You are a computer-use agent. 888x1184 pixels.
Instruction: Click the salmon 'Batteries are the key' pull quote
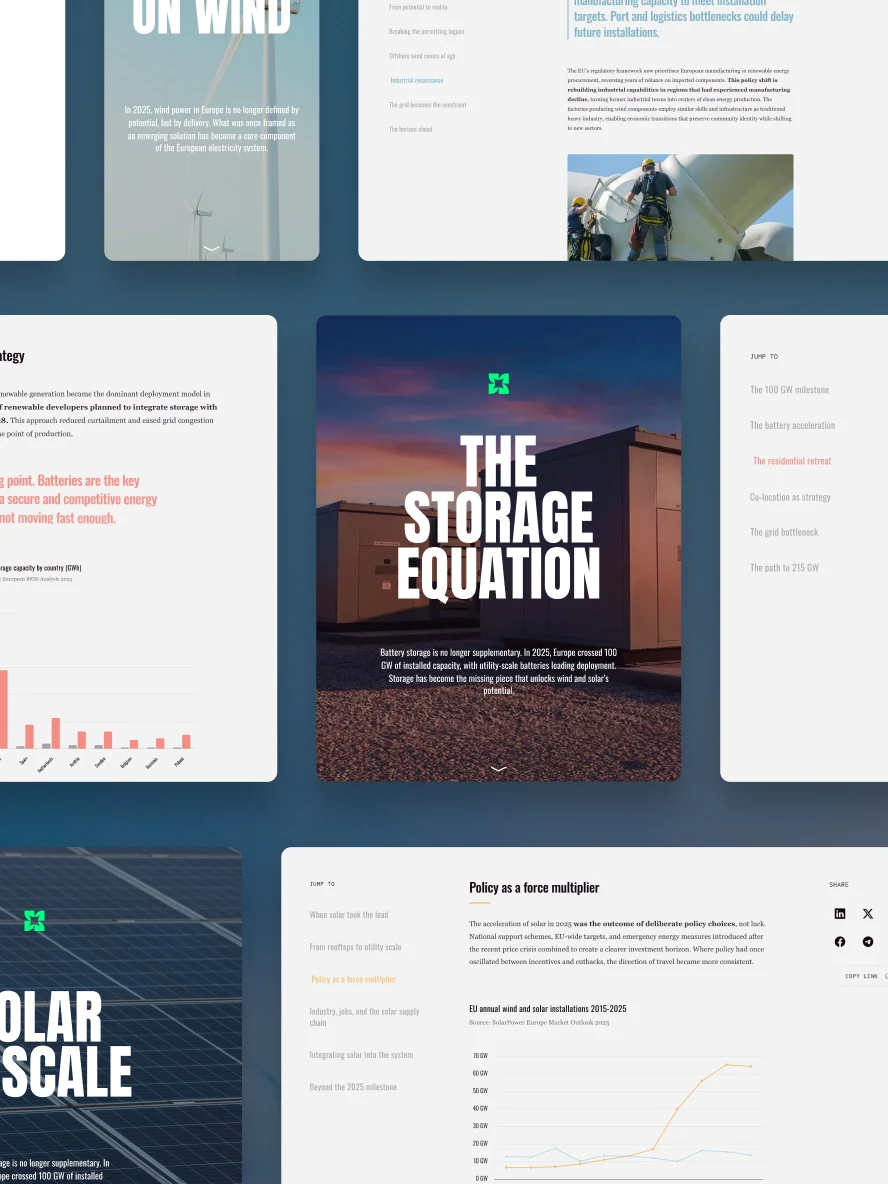79,499
